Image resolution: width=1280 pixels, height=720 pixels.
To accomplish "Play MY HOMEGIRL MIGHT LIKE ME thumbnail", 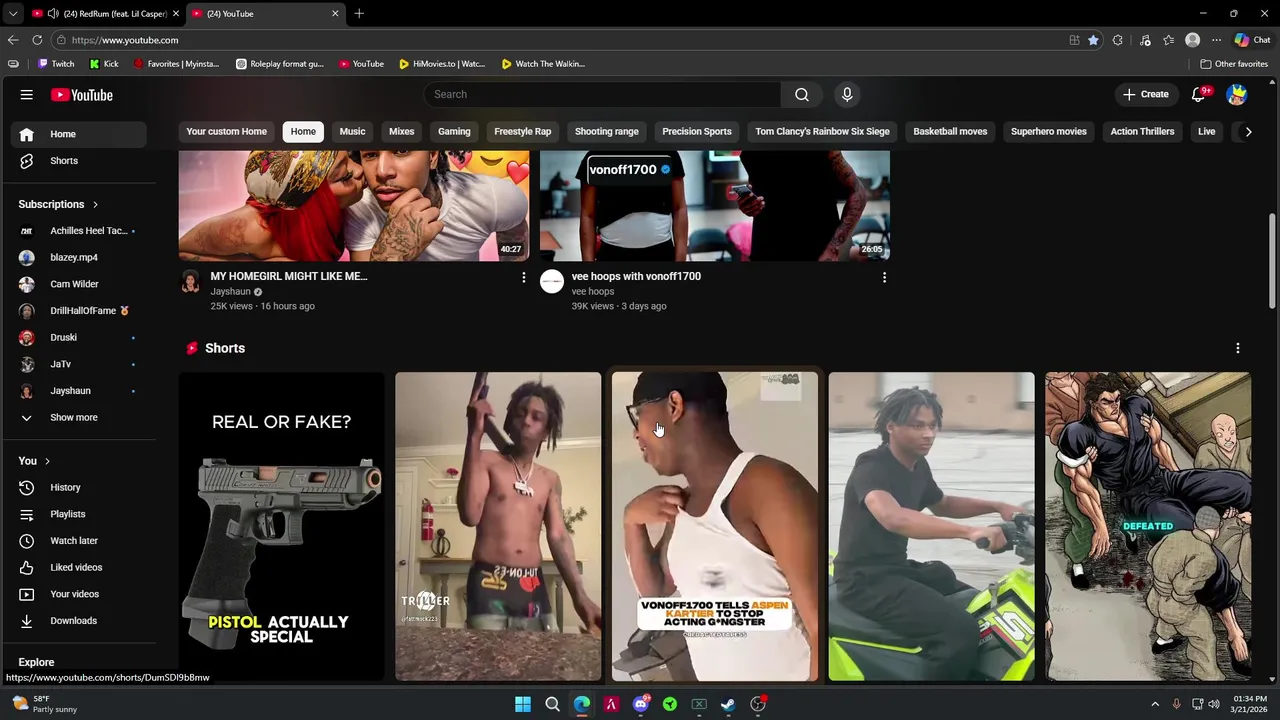I will tap(354, 206).
